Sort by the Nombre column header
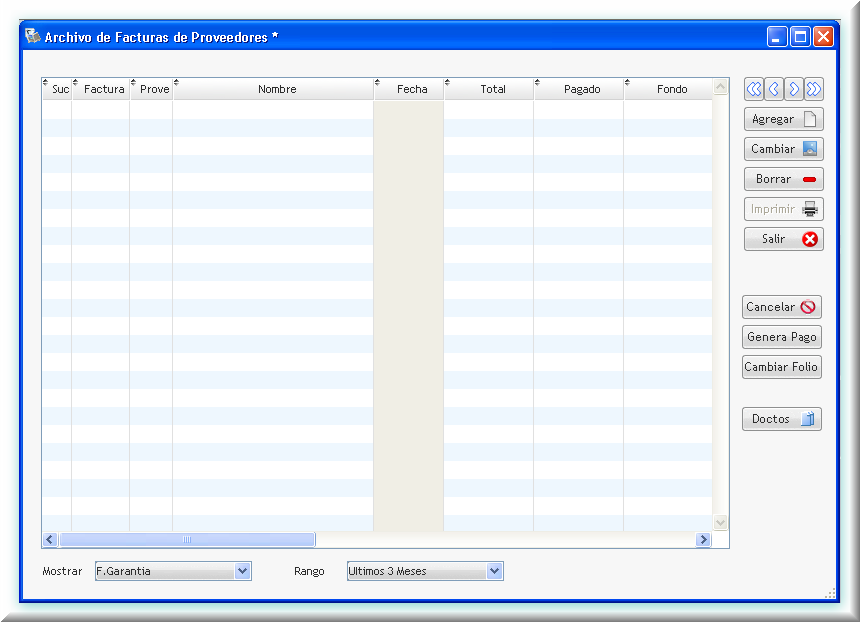The image size is (860, 622). 273,89
